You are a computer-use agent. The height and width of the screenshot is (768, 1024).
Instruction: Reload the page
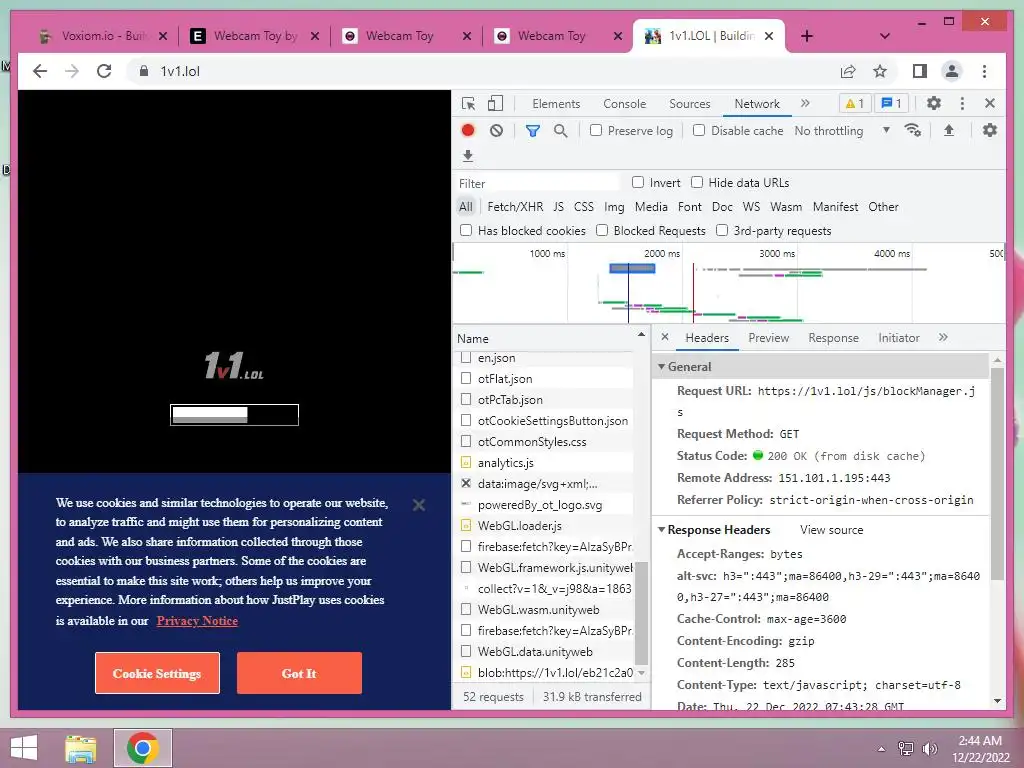point(104,71)
